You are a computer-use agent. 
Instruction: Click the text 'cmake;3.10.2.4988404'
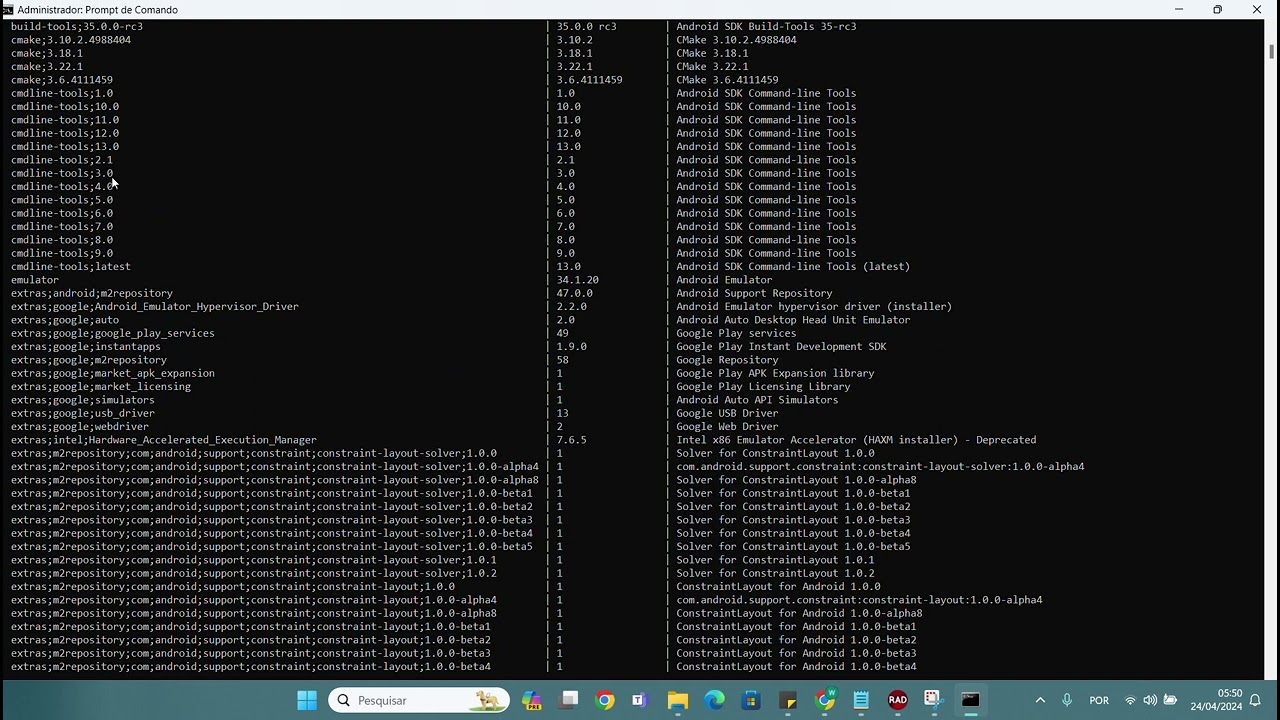[x=71, y=40]
